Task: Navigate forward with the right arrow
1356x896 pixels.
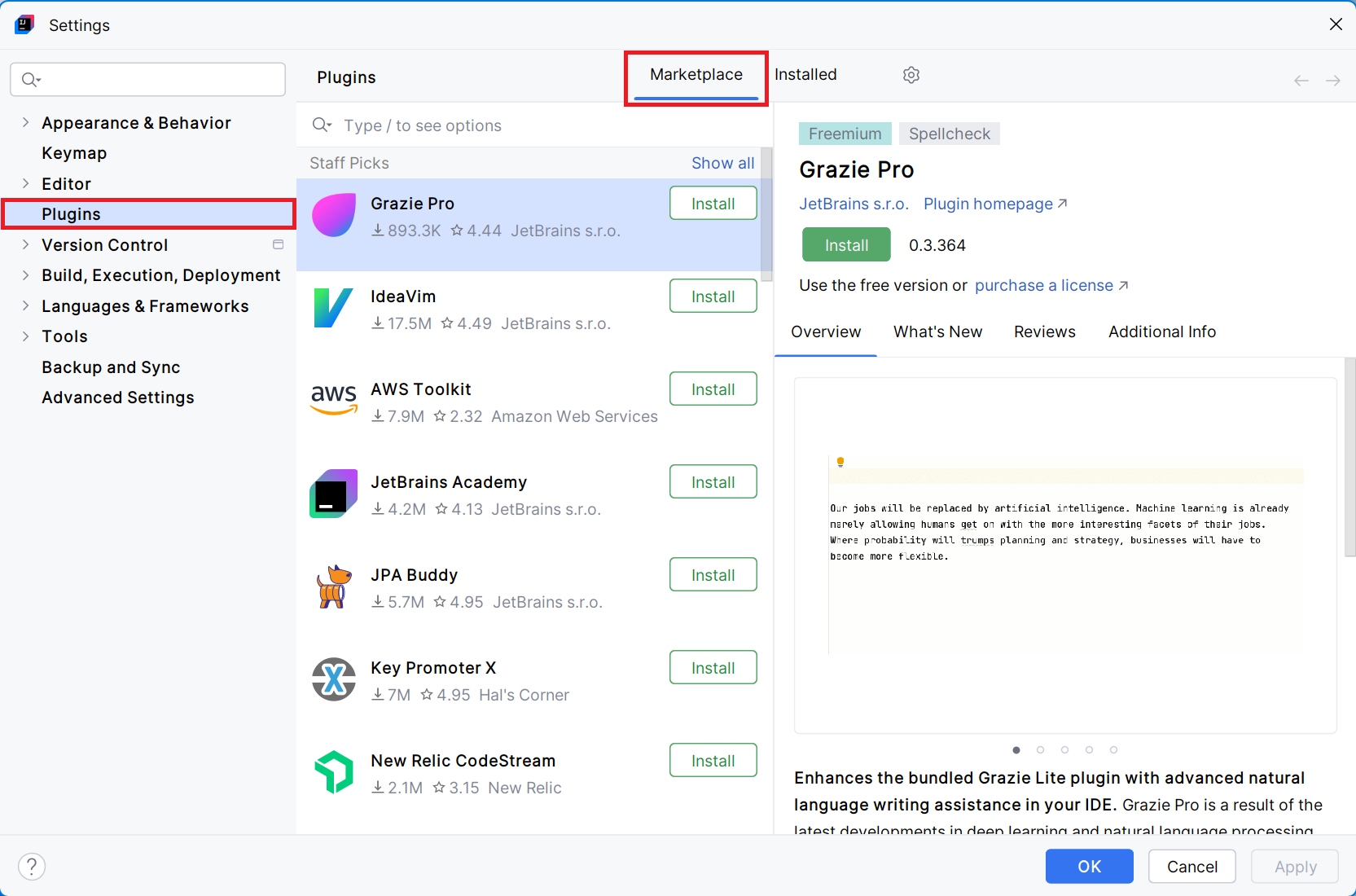Action: 1333,81
